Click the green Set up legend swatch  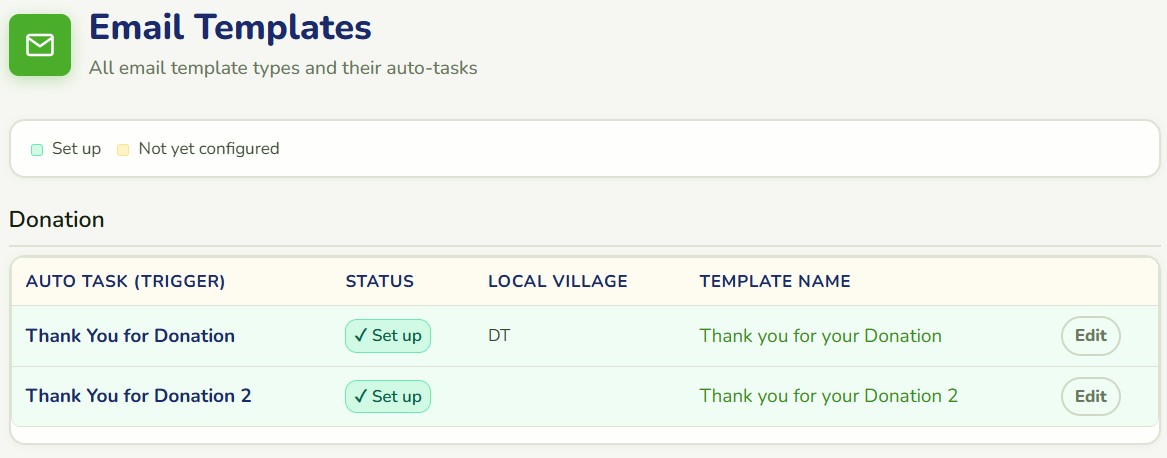(37, 150)
